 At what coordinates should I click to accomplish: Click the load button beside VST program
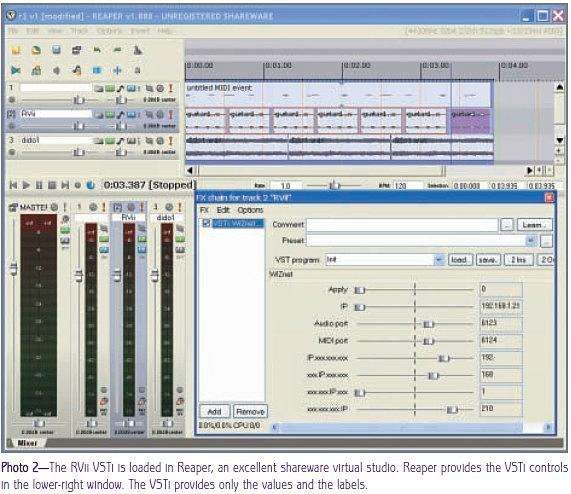460,260
